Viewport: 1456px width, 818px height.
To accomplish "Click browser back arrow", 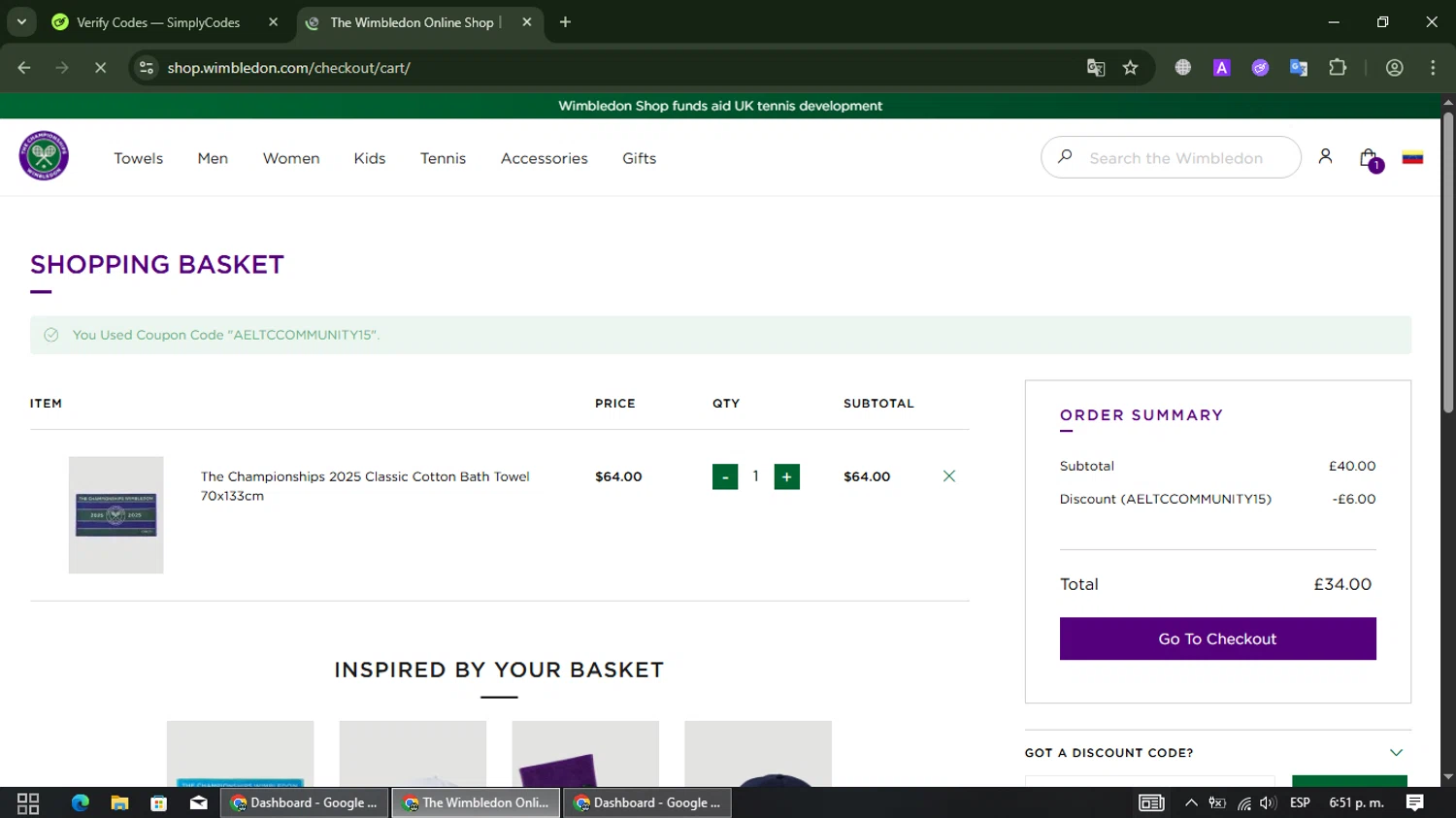I will tap(24, 68).
